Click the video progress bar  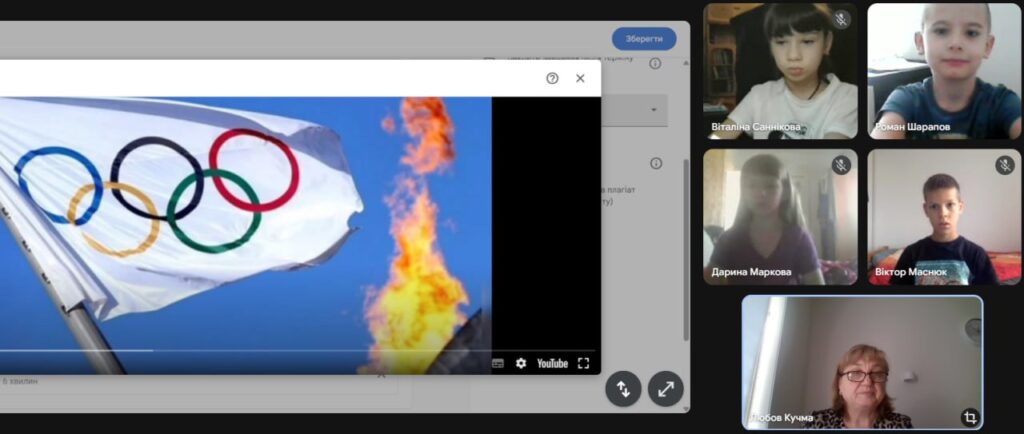tap(297, 350)
